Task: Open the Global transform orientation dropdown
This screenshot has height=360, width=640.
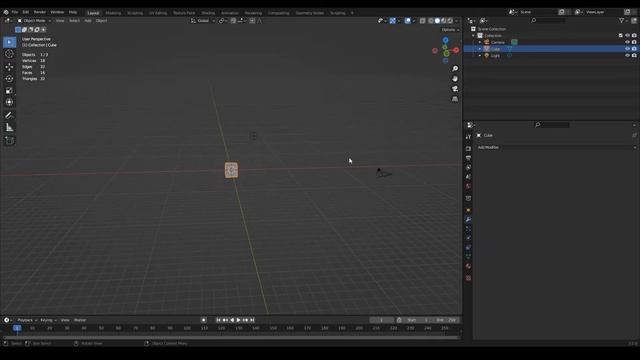Action: (203, 21)
